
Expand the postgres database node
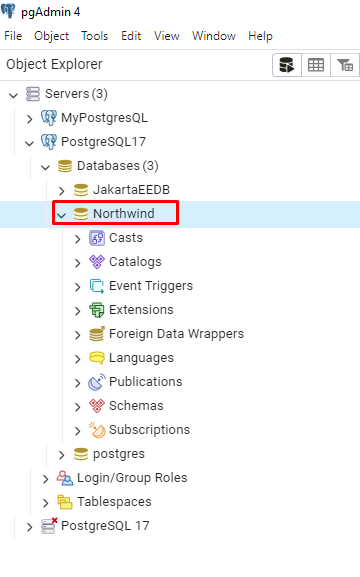click(x=61, y=455)
